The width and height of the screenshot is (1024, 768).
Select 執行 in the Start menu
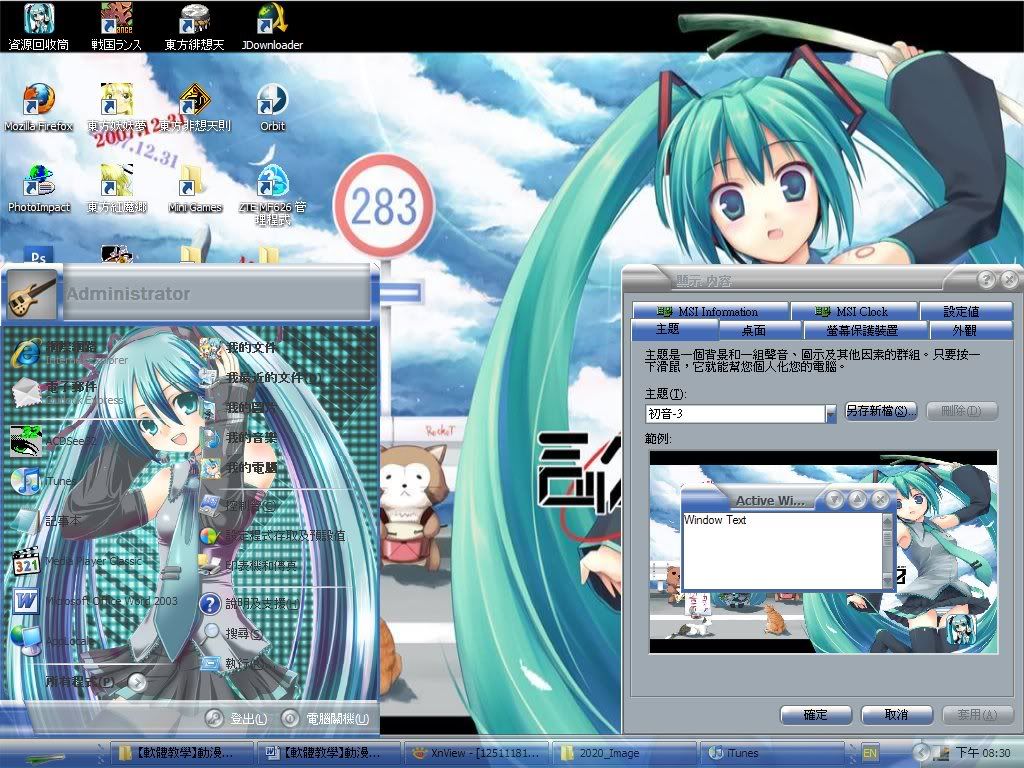232,664
